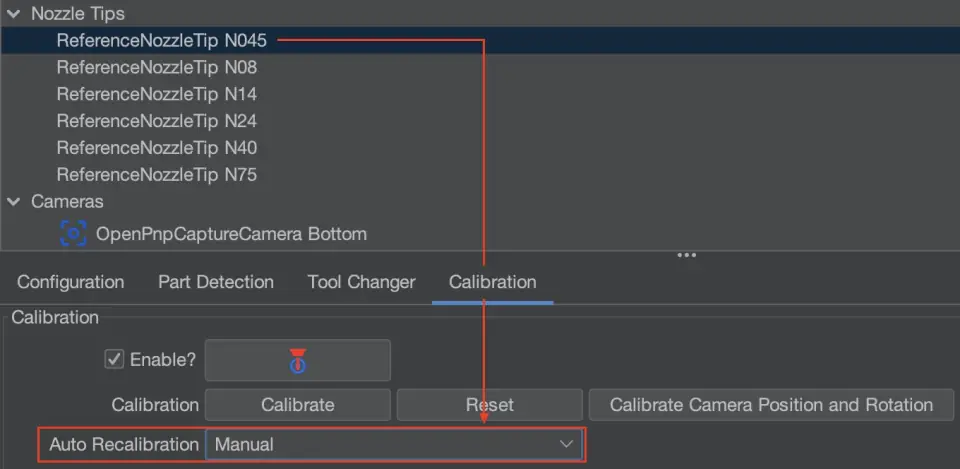Open the Part Detection tab
The image size is (960, 469).
click(215, 282)
